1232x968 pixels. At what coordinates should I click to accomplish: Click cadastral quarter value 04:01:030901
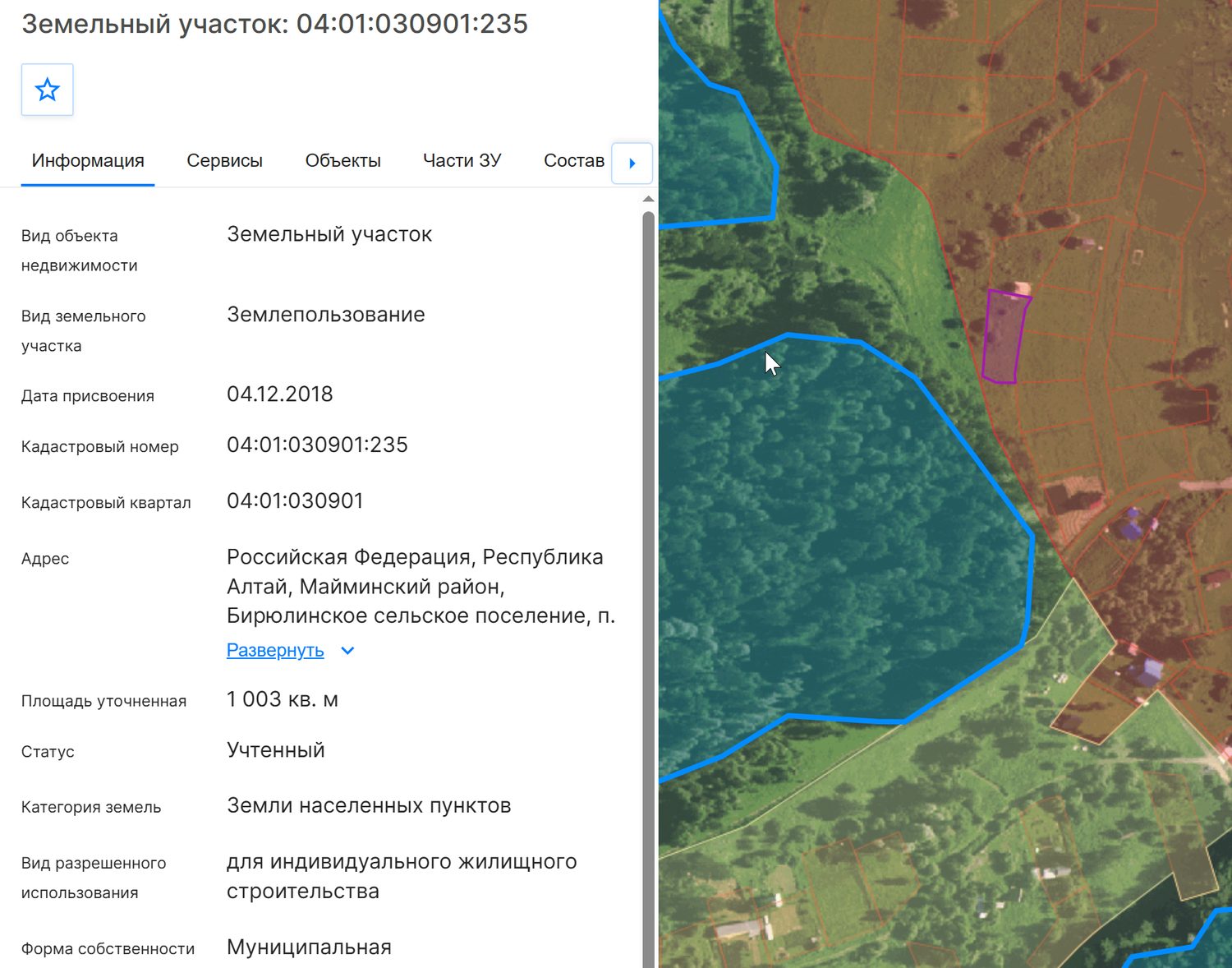tap(295, 500)
